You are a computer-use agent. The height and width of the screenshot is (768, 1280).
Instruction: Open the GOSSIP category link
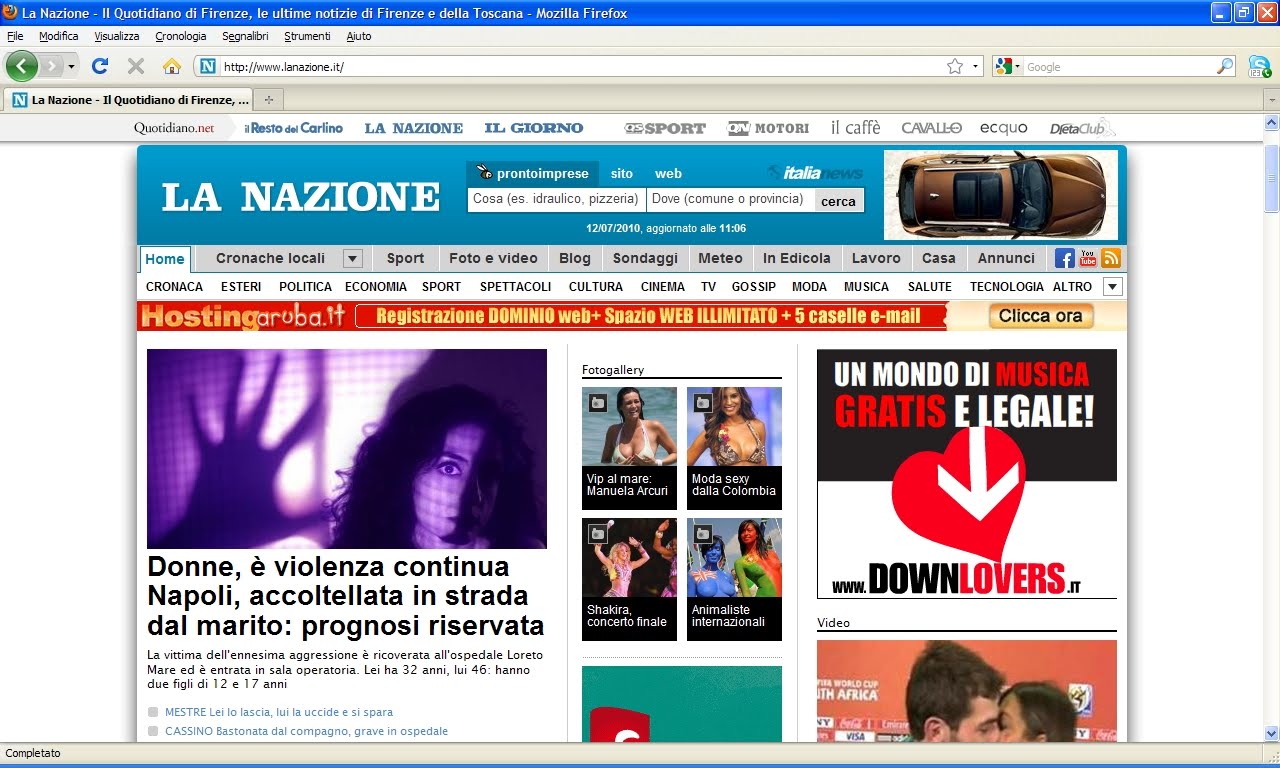(753, 286)
